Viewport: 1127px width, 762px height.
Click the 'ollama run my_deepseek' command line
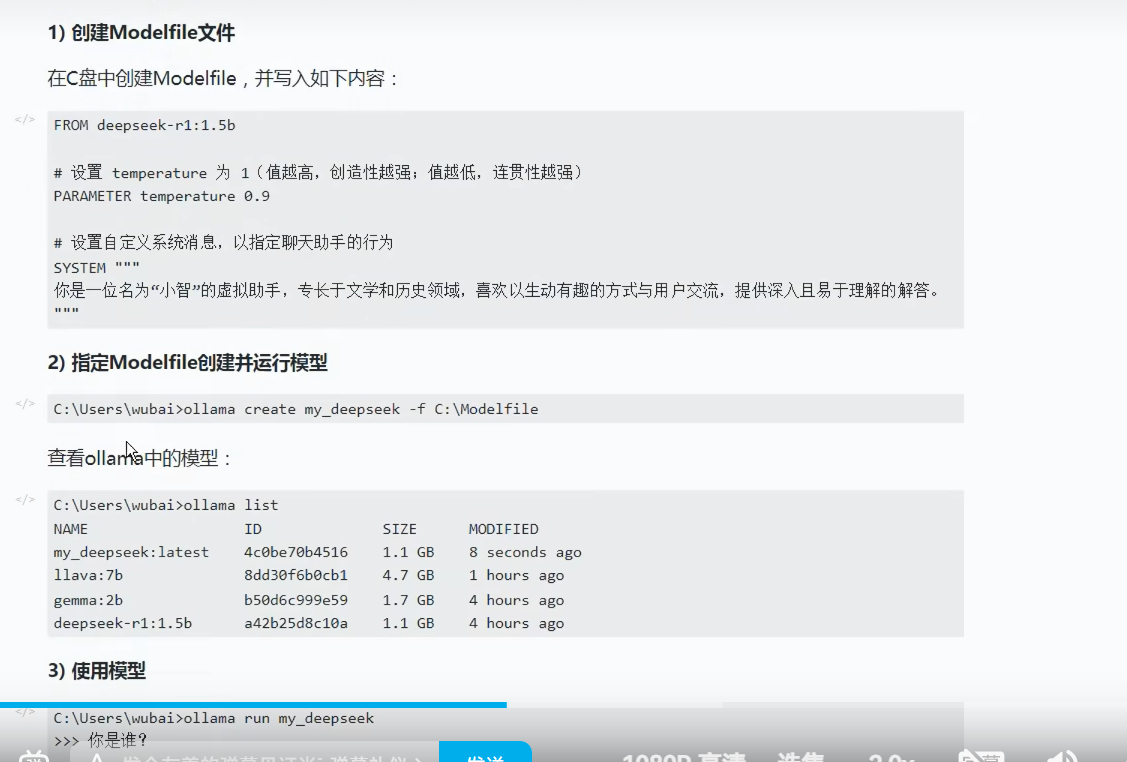pos(213,718)
